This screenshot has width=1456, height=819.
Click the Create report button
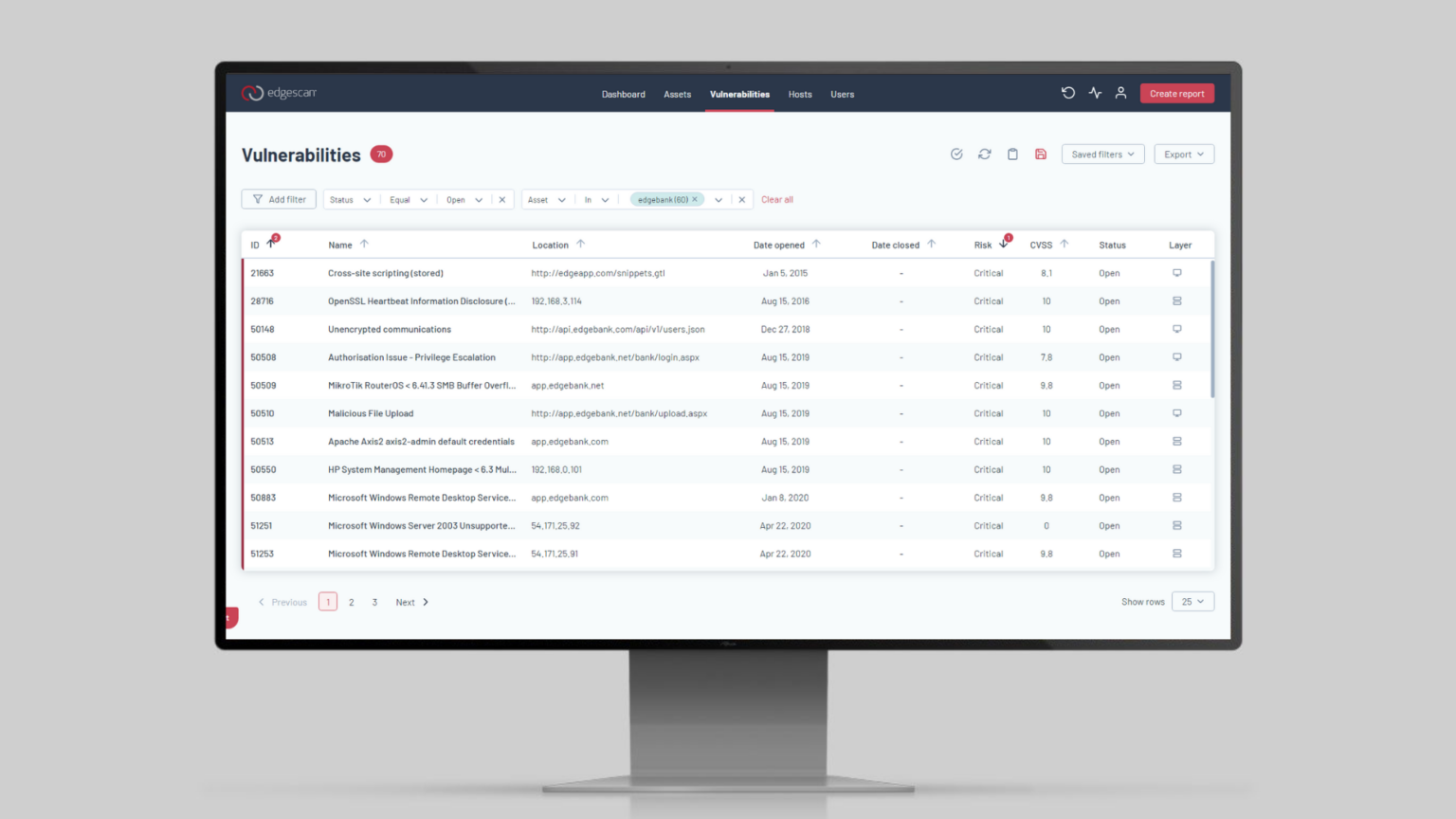(x=1176, y=93)
